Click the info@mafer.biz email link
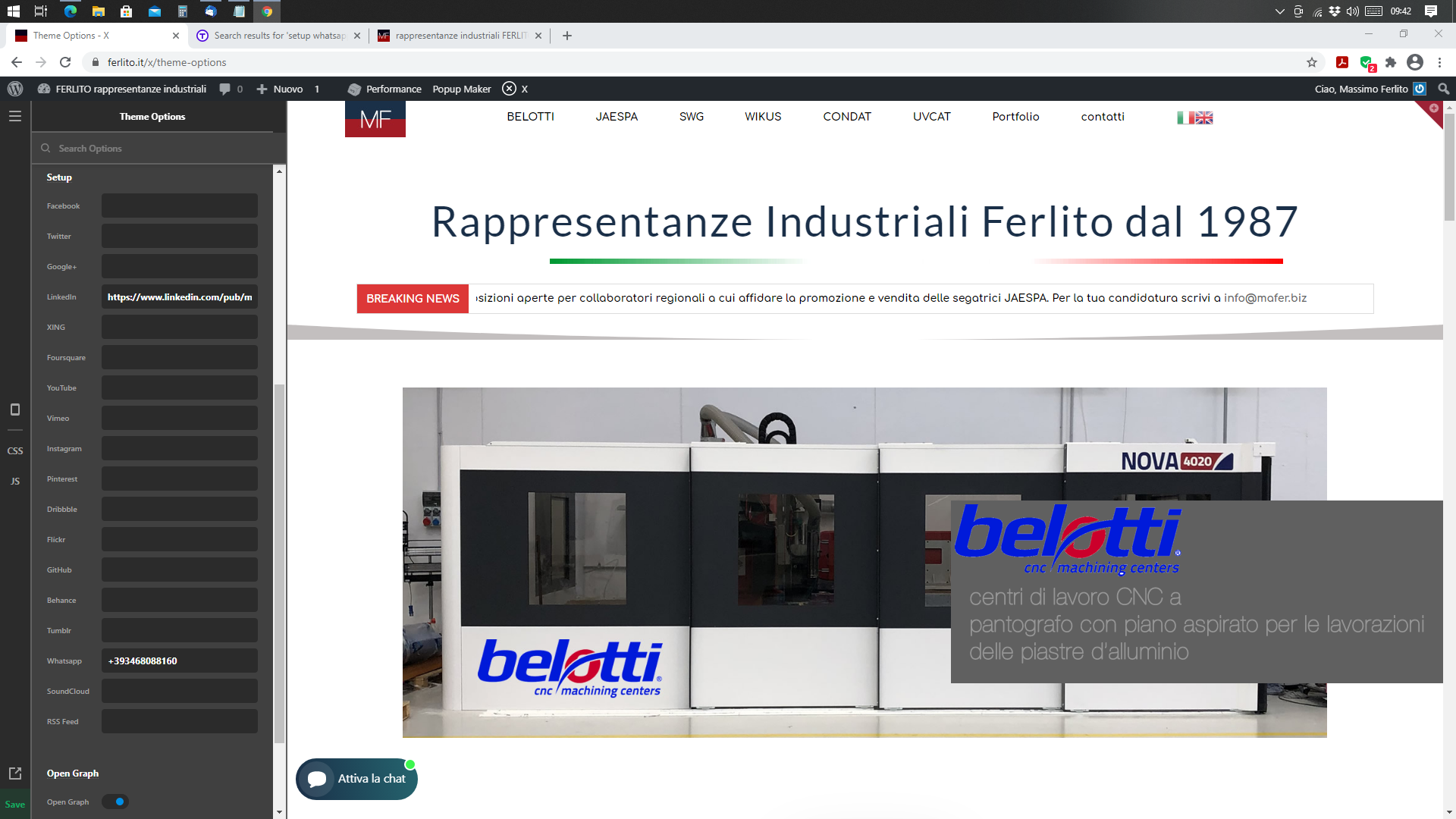Screen dimensions: 1456x819 click(1265, 298)
